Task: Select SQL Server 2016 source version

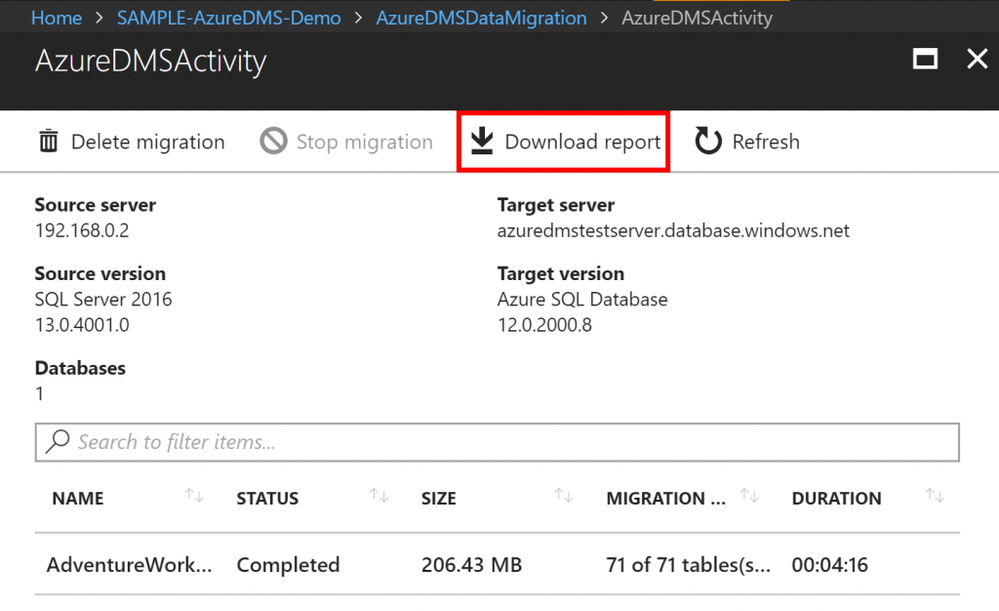Action: click(x=103, y=299)
